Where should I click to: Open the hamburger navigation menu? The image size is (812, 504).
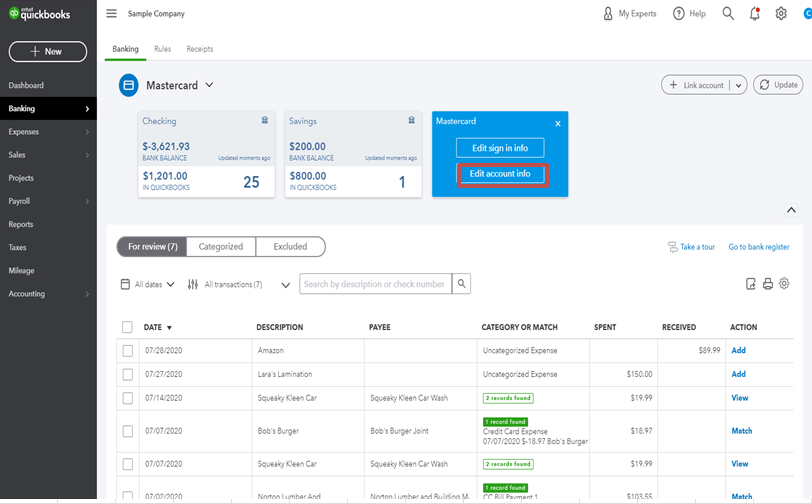point(111,13)
